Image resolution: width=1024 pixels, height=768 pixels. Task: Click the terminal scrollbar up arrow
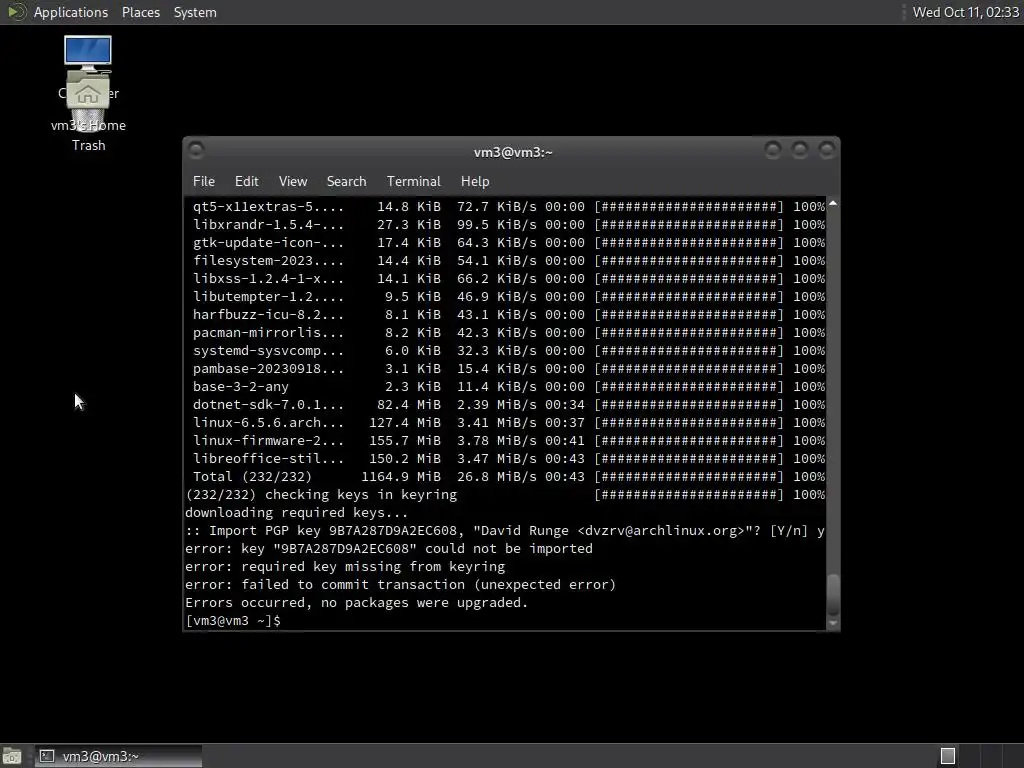tap(833, 204)
